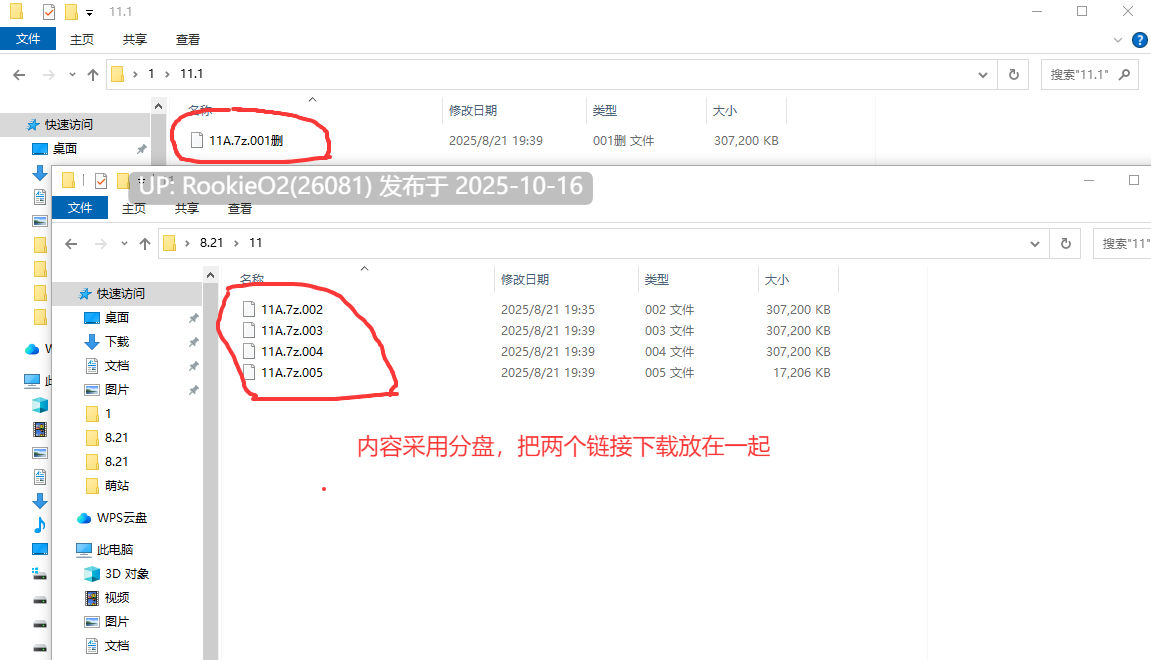This screenshot has width=1151, height=660.
Task: Click forward arrow in front 11 window
Action: point(101,244)
